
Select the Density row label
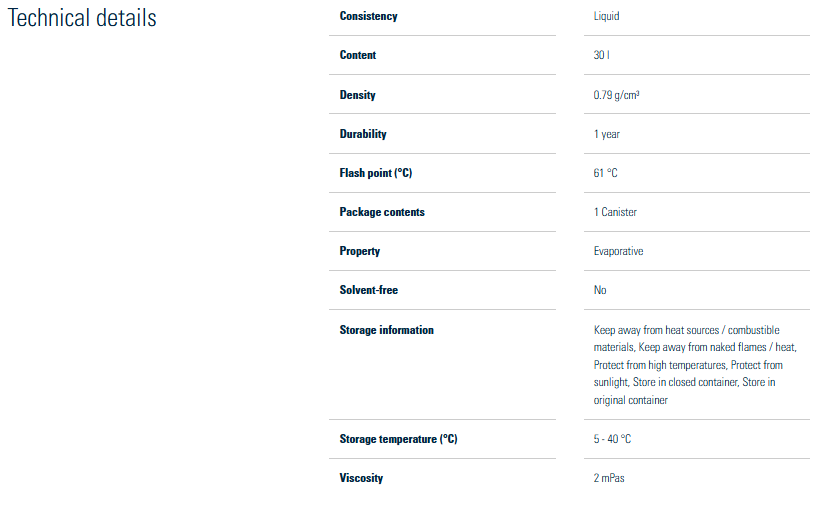[x=358, y=95]
